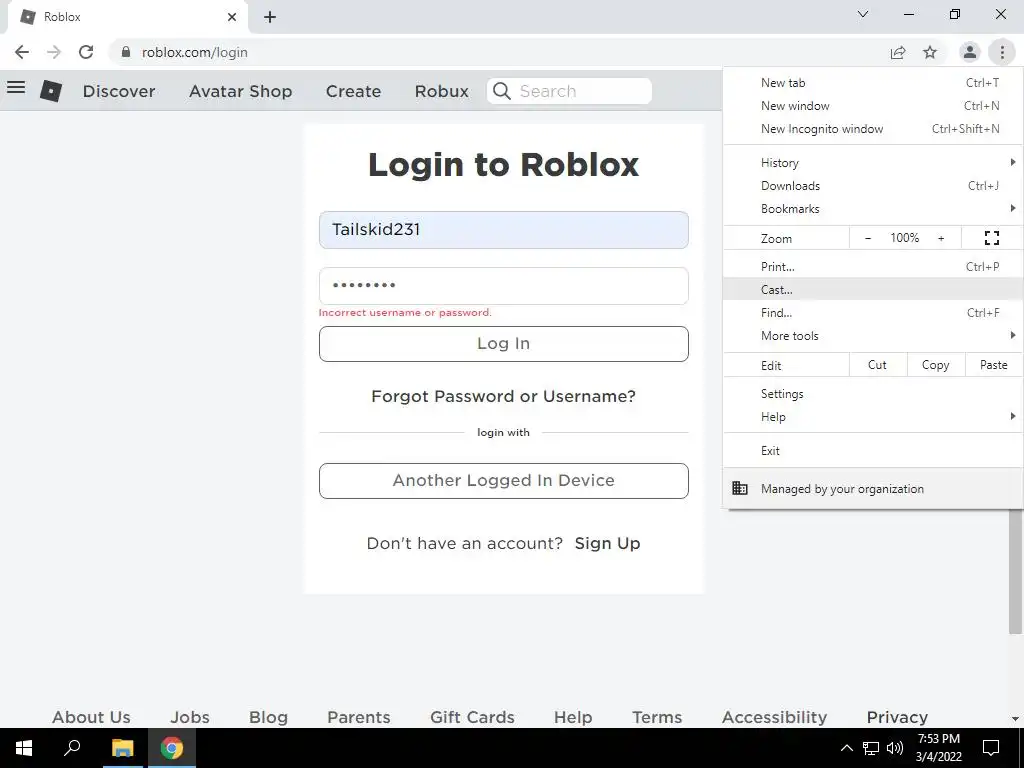The image size is (1024, 768).
Task: Click the Create nav link
Action: (353, 91)
